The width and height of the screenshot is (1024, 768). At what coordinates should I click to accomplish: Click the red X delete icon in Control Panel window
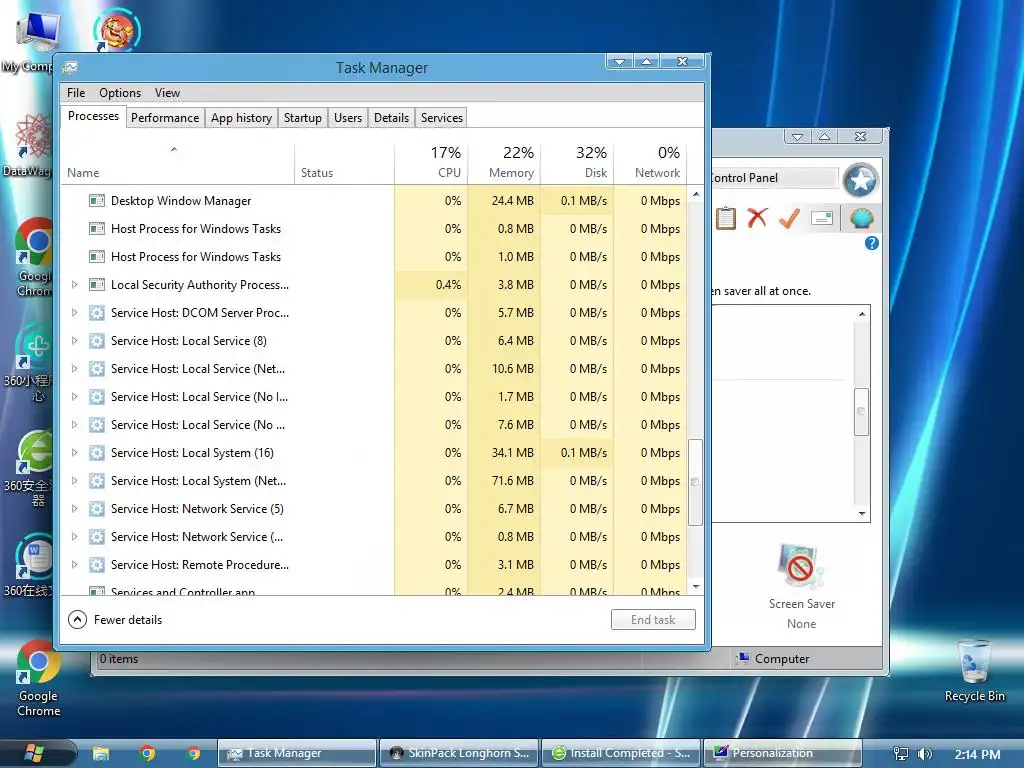pyautogui.click(x=757, y=218)
